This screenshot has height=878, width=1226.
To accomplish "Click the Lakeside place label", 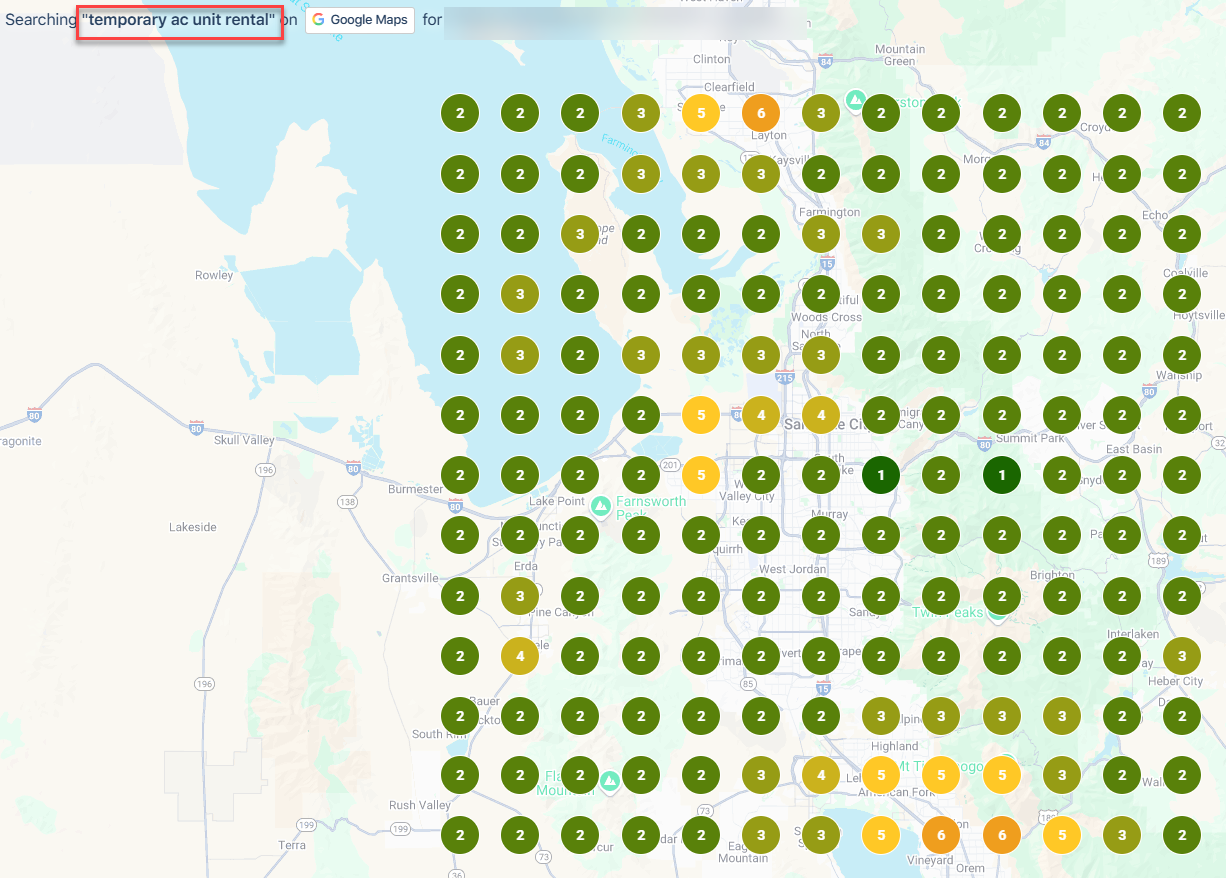I will [x=192, y=527].
